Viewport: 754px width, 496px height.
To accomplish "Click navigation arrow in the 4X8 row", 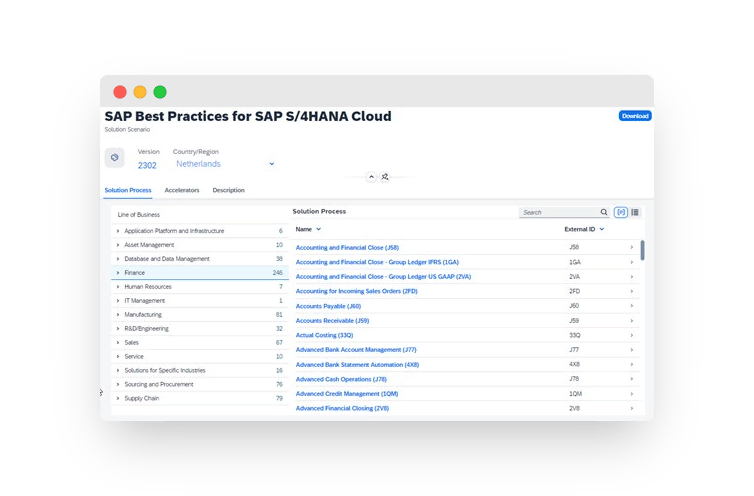I will (x=632, y=365).
